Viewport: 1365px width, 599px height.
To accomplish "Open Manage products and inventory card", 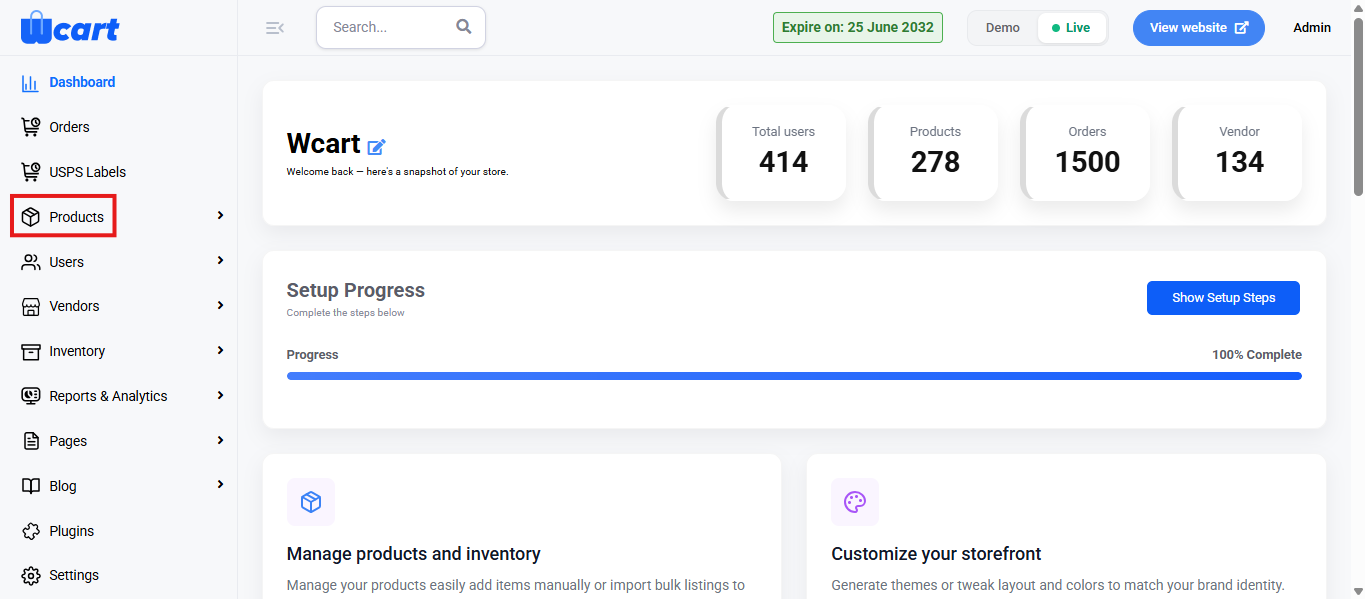I will (x=522, y=526).
